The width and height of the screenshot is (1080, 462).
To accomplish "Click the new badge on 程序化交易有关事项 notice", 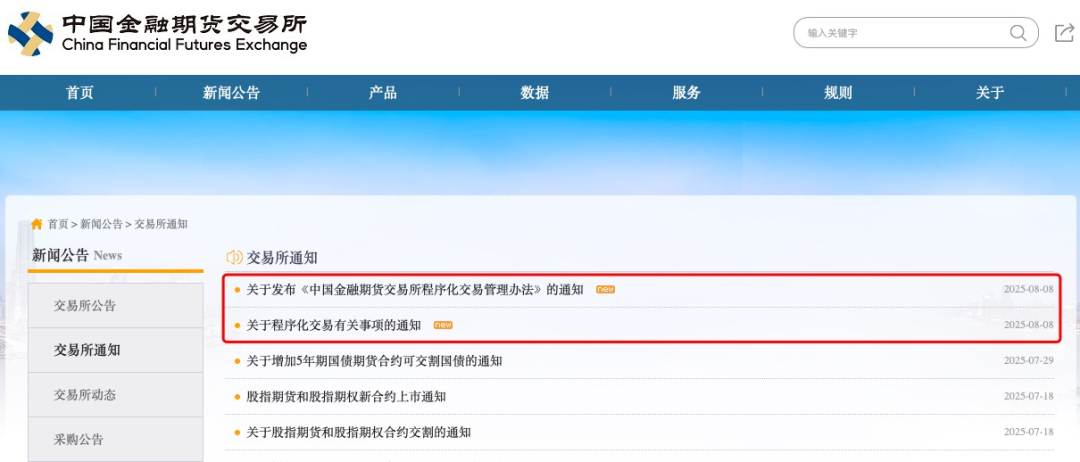I will coord(443,325).
